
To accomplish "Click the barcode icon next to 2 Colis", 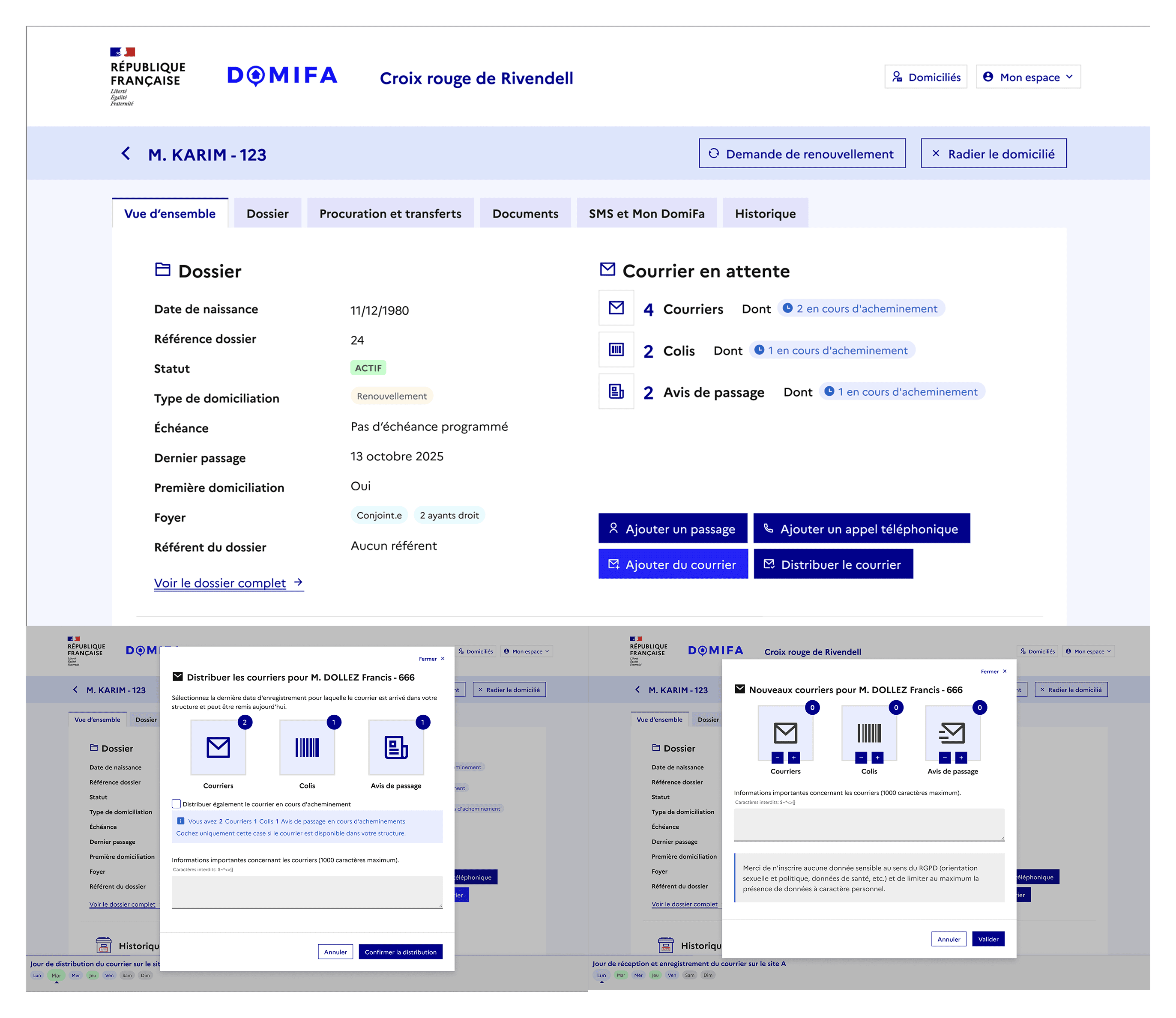I will pyautogui.click(x=616, y=349).
